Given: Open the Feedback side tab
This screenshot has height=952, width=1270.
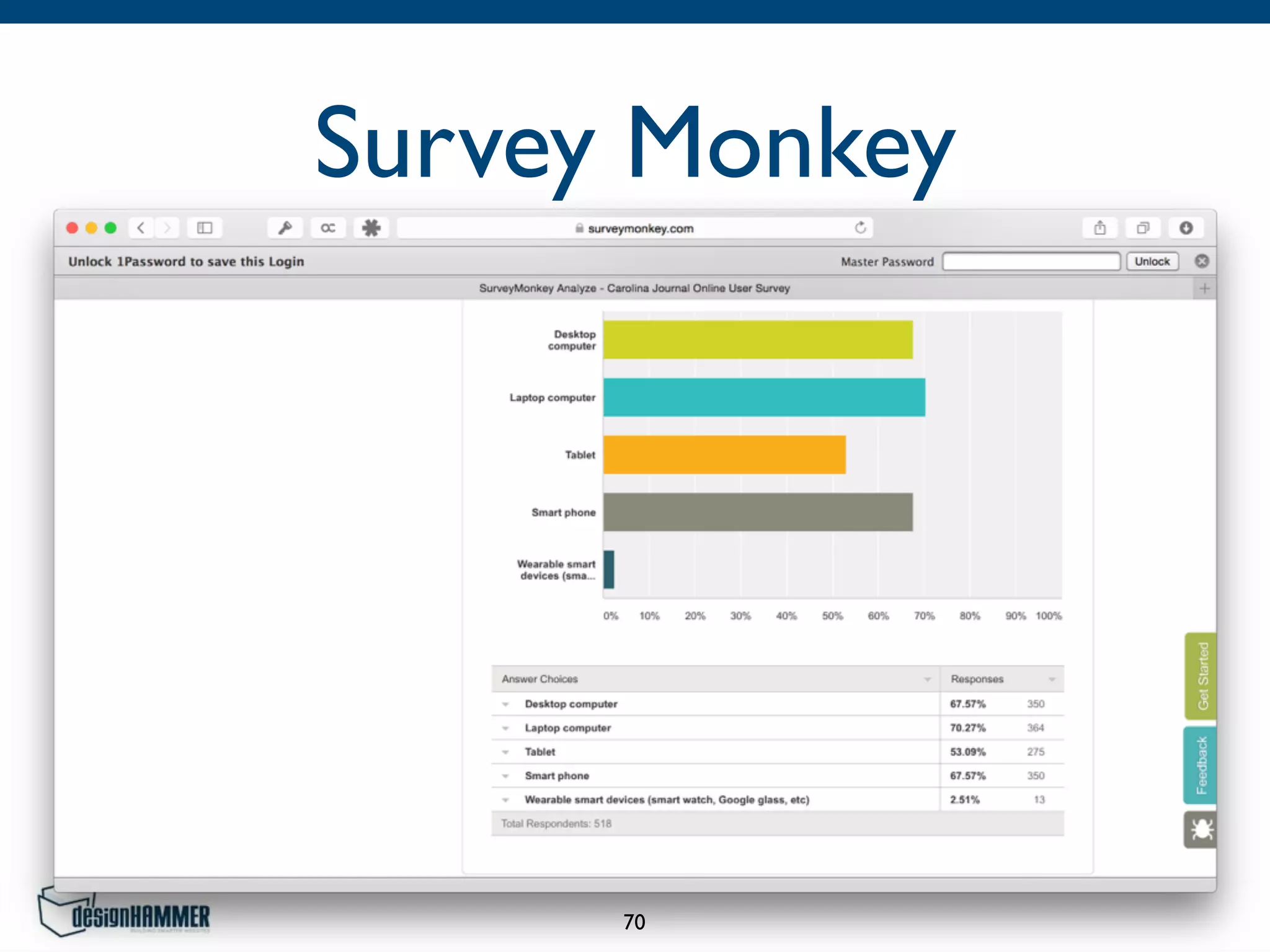Looking at the screenshot, I should pos(1201,765).
